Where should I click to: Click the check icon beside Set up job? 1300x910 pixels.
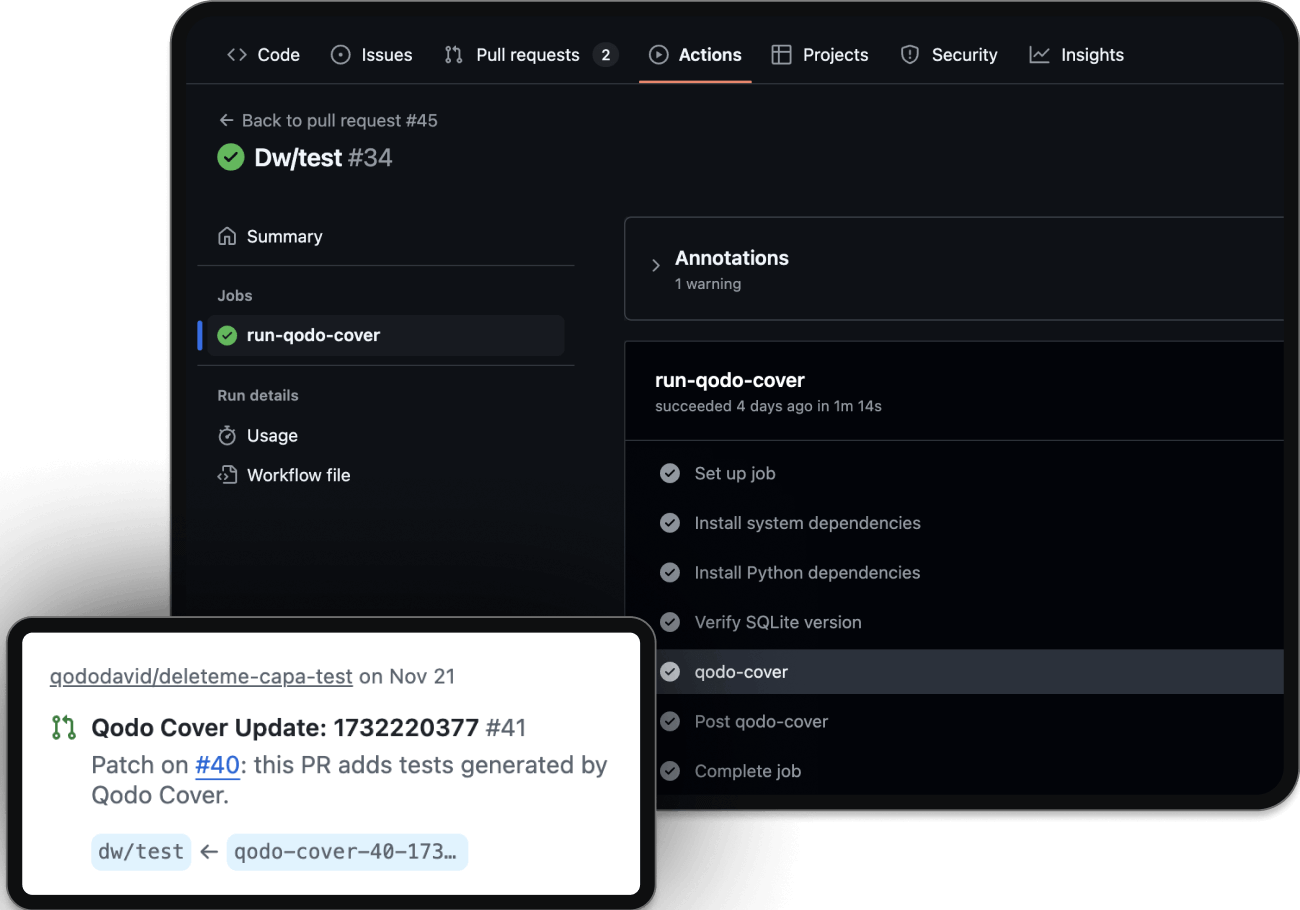click(x=670, y=473)
